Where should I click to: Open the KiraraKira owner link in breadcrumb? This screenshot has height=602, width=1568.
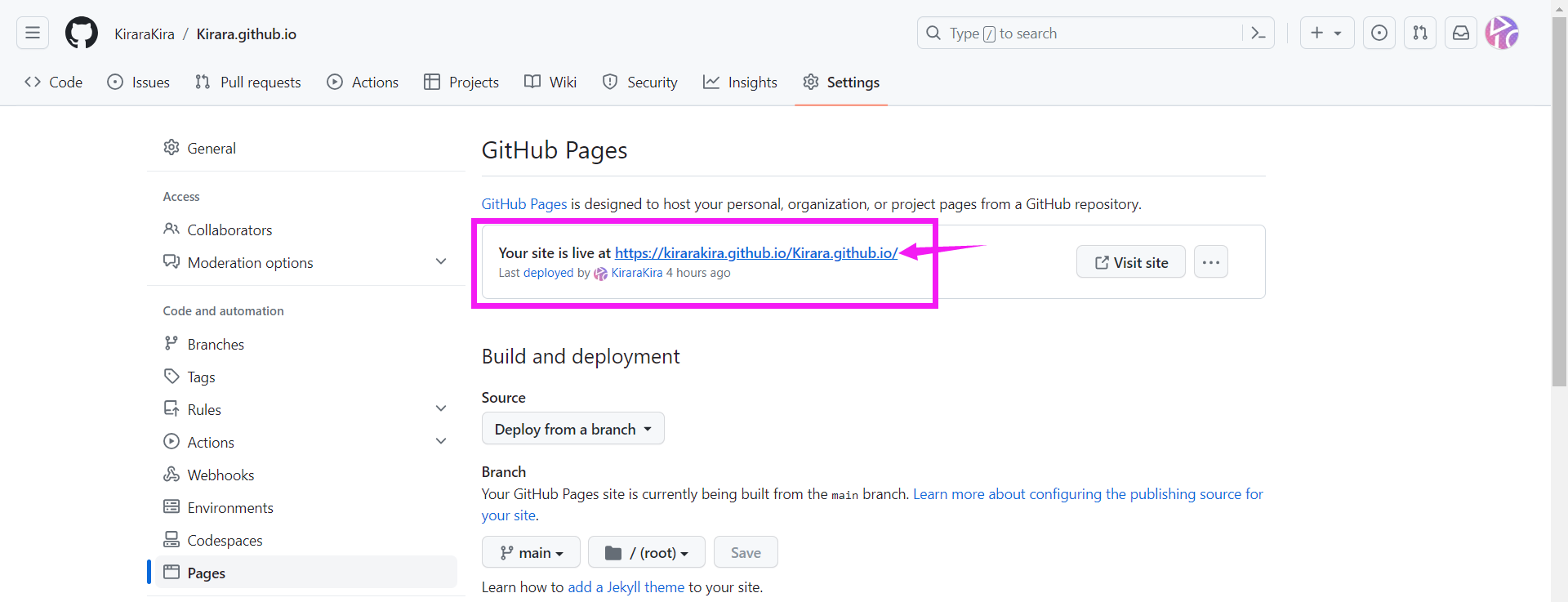145,33
